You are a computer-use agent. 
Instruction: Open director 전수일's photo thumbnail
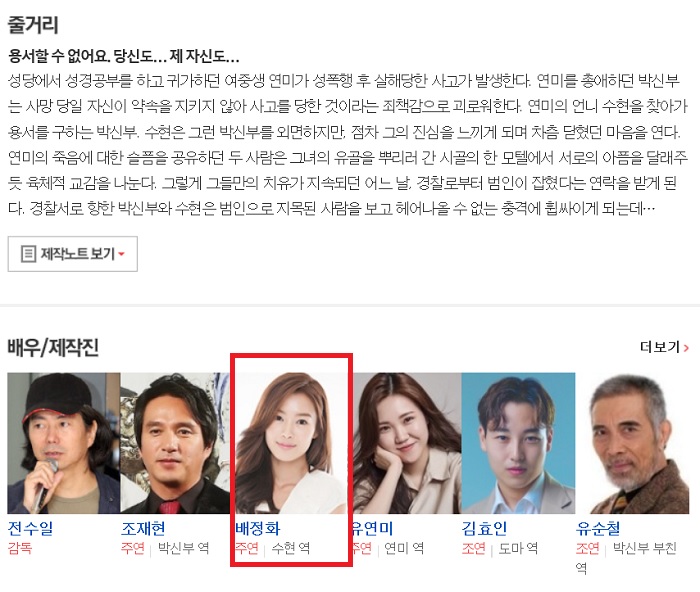pyautogui.click(x=64, y=443)
